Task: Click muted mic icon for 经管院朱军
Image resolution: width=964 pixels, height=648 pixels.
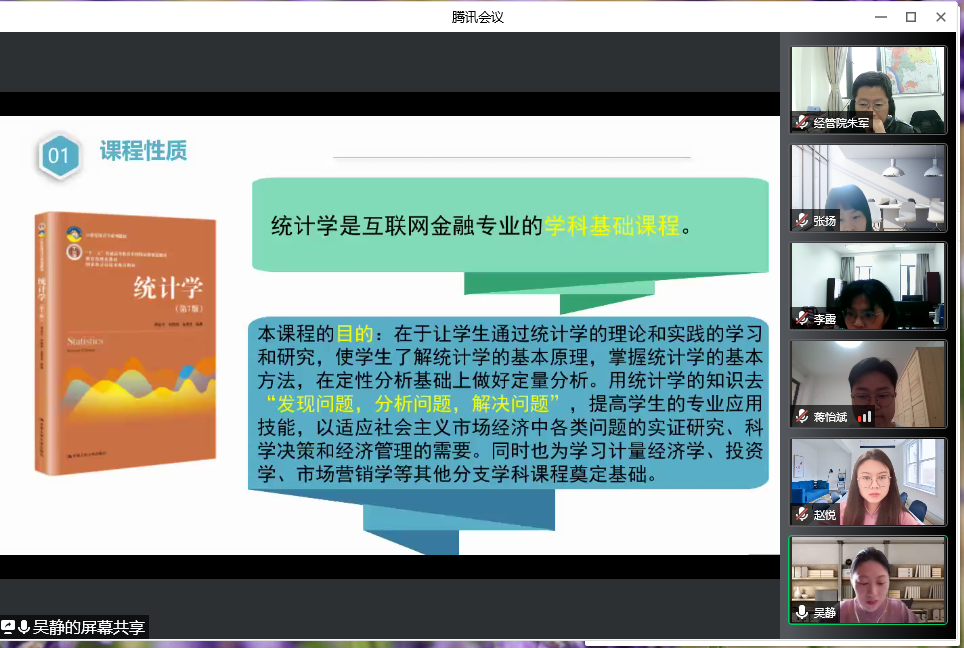Action: 802,123
